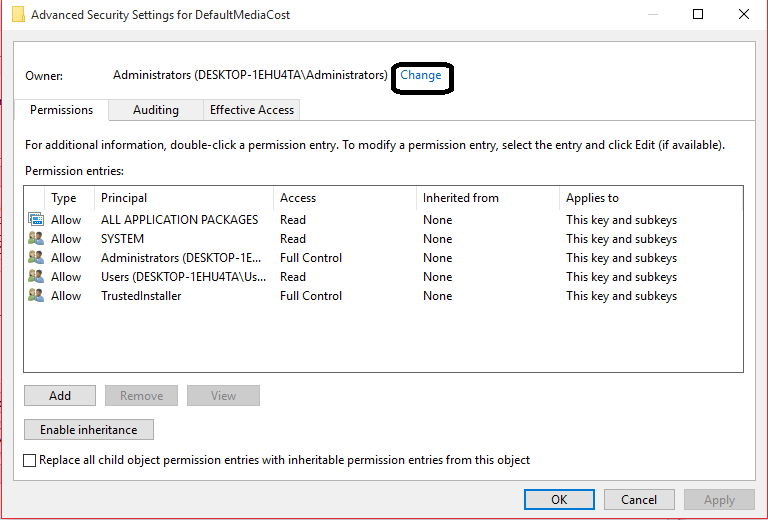Click the TrustedInstaller entry user icon

click(x=36, y=296)
